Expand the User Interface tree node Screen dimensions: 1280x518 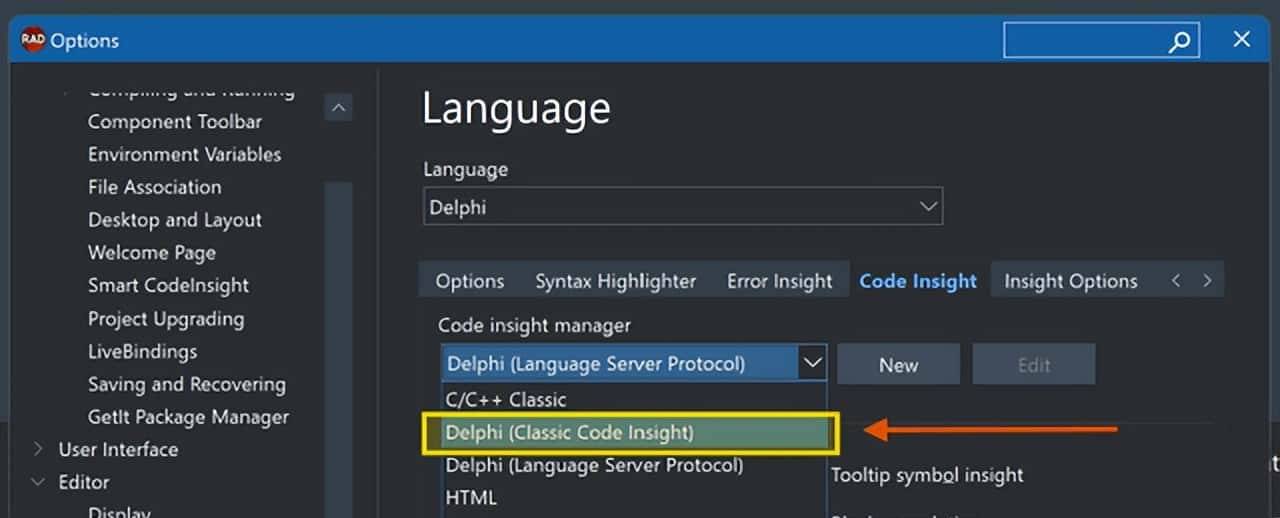(39, 449)
